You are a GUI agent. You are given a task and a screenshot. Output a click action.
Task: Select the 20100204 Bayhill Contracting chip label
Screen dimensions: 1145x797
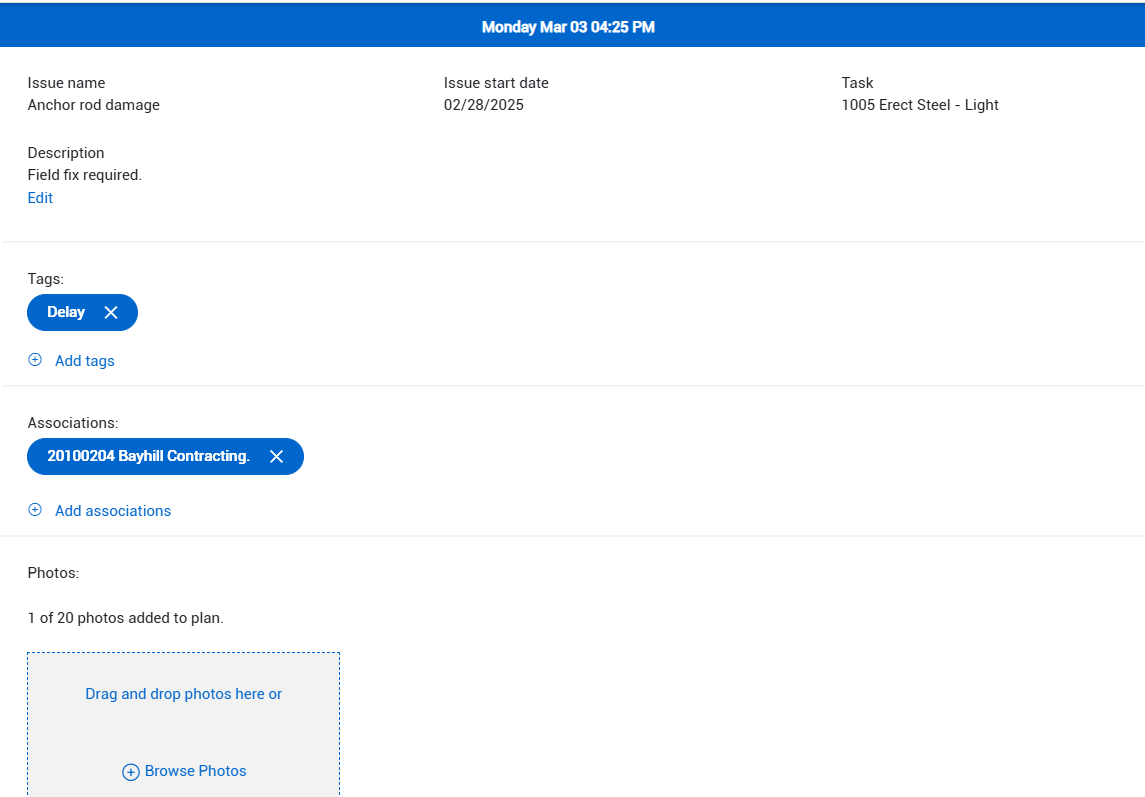[x=148, y=456]
